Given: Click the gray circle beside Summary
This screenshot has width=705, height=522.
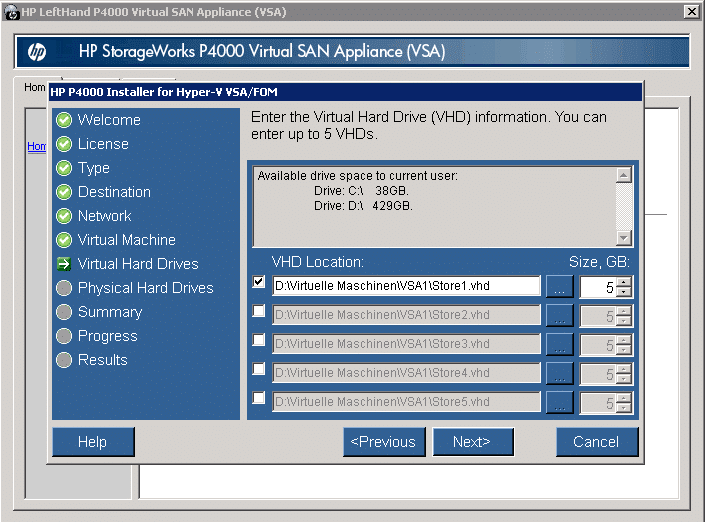Looking at the screenshot, I should pos(64,312).
